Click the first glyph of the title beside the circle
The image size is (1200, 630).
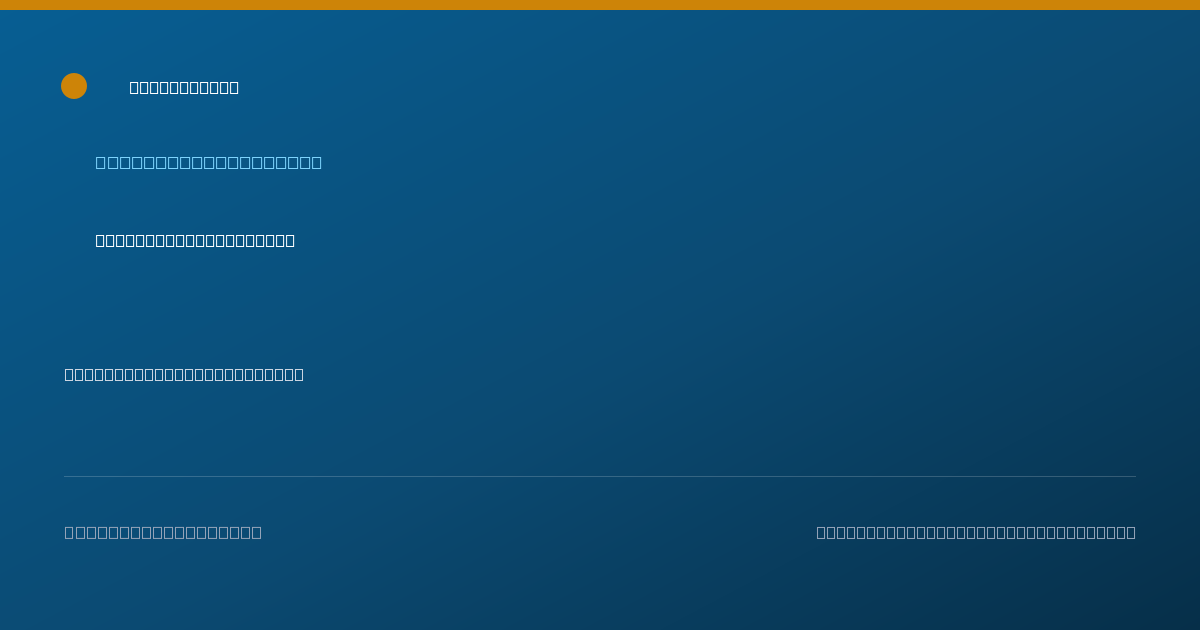pyautogui.click(x=135, y=87)
